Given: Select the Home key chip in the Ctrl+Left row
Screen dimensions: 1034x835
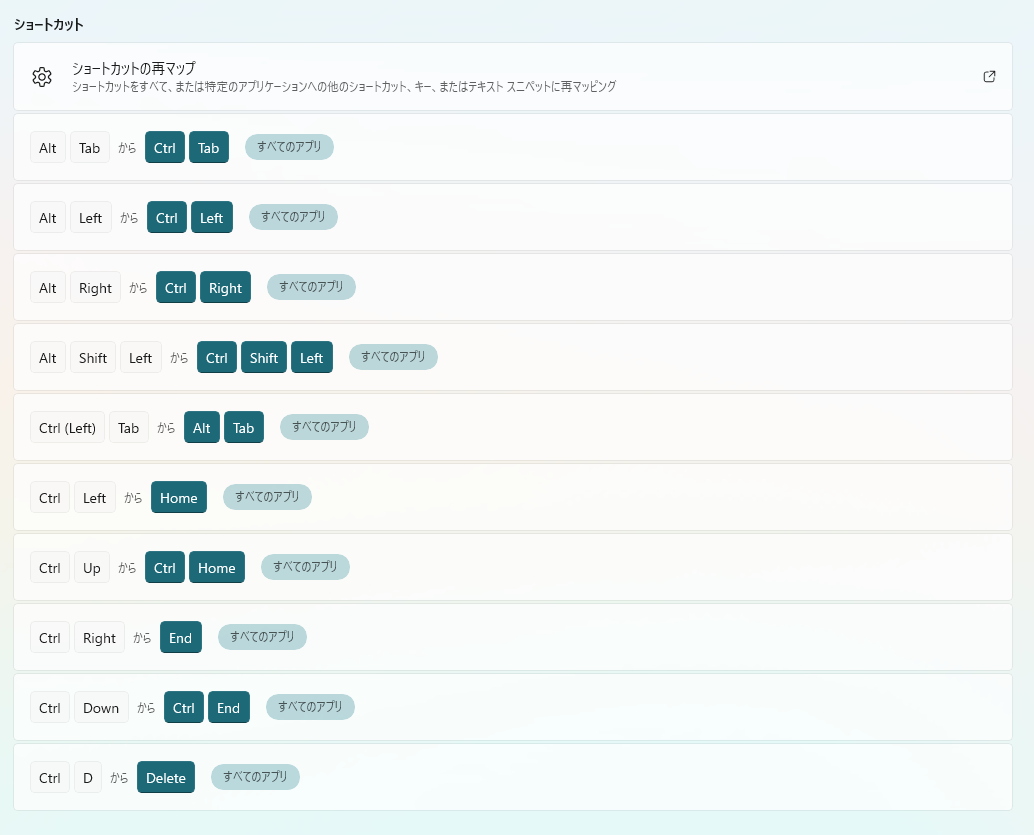Looking at the screenshot, I should tap(178, 497).
